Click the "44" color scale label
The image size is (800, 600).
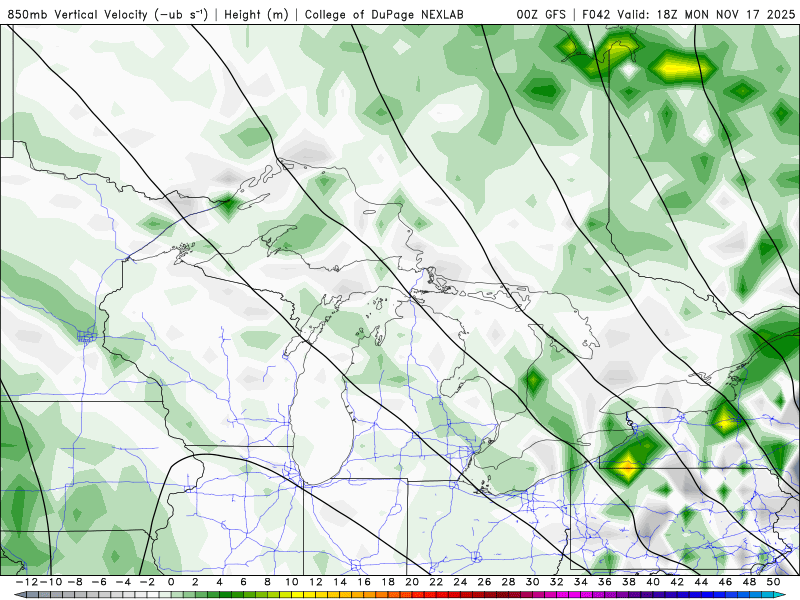tap(702, 582)
